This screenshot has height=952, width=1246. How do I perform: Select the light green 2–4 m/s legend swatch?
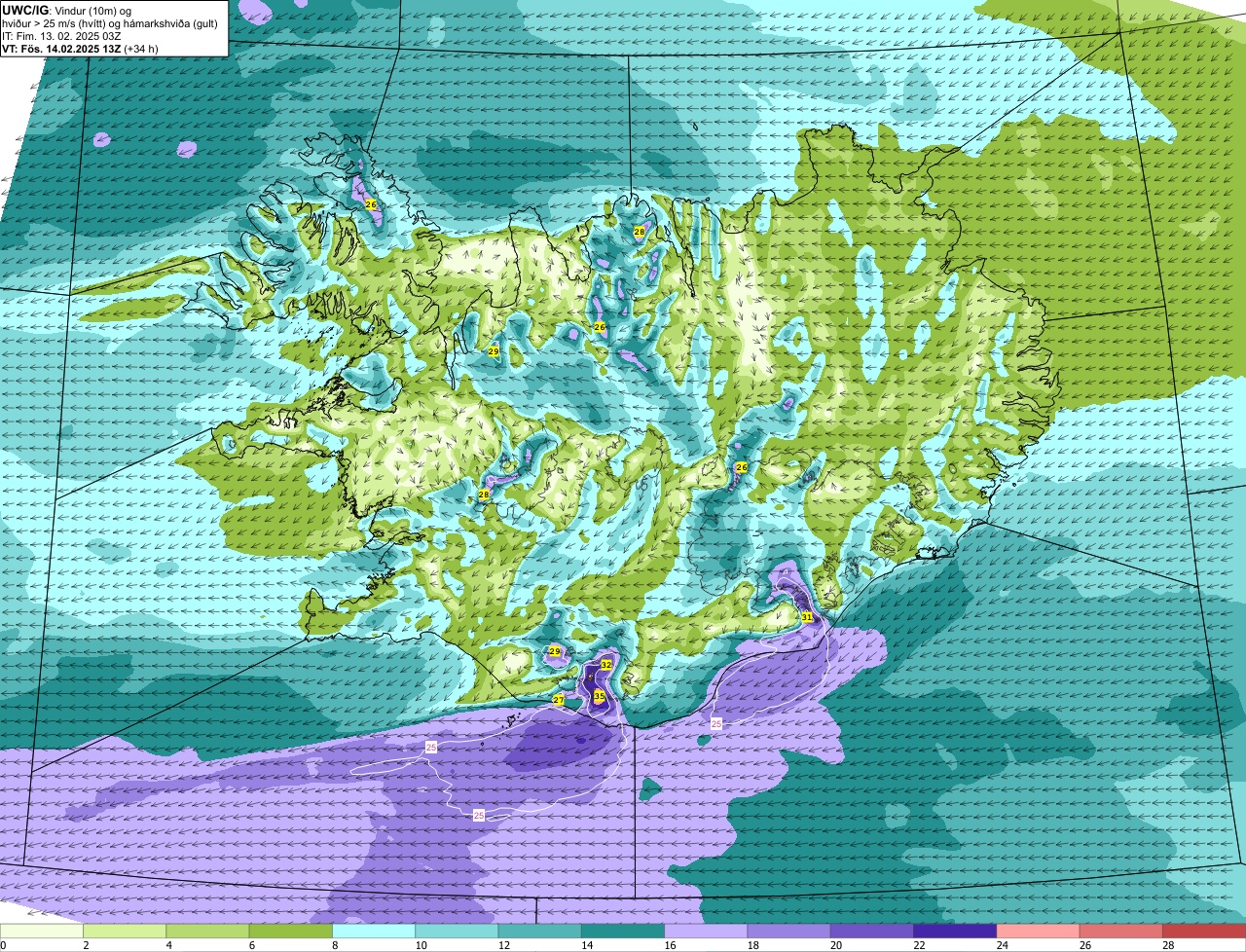[125, 932]
